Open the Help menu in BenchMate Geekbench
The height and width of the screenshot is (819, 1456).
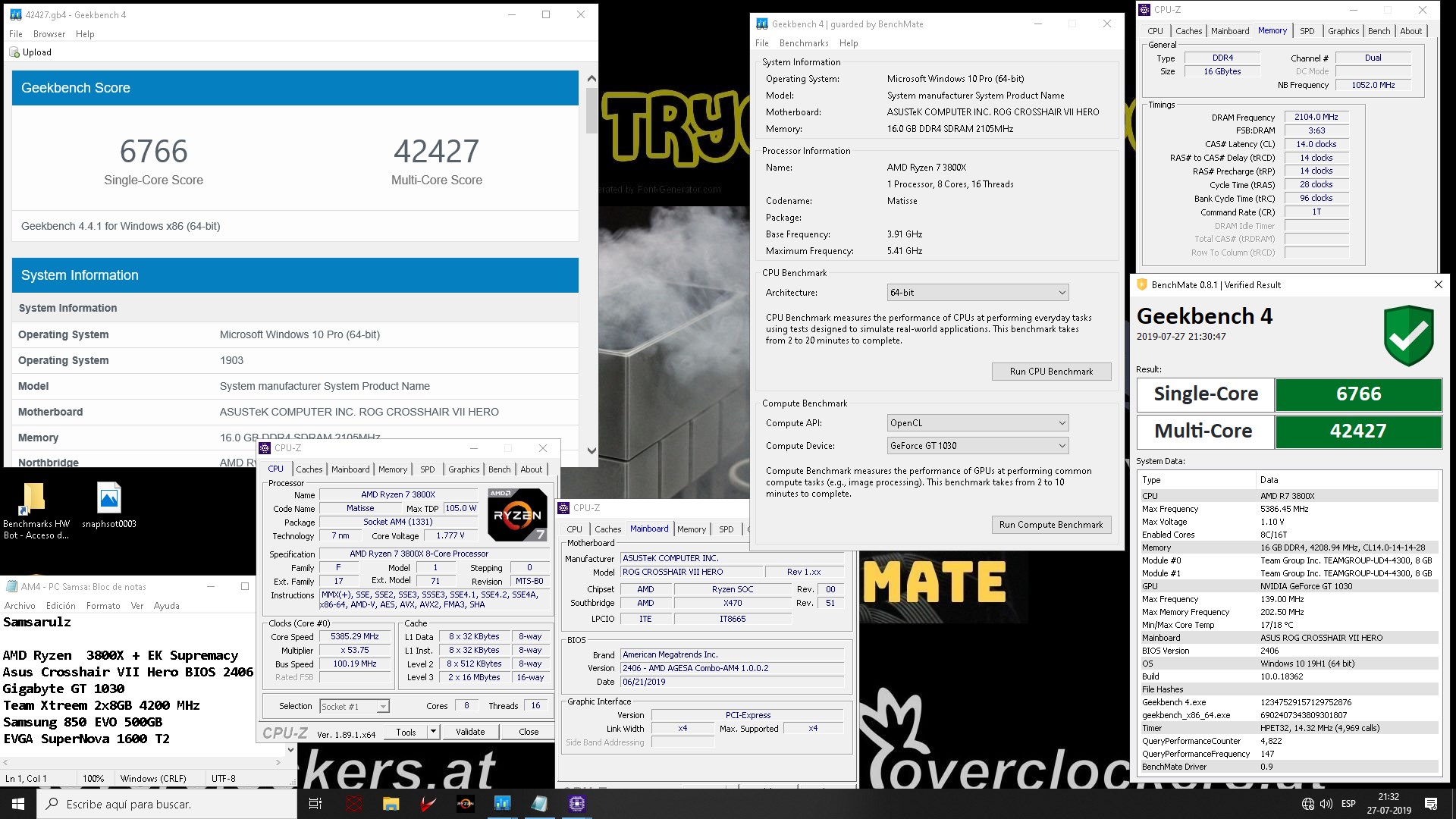pos(849,43)
